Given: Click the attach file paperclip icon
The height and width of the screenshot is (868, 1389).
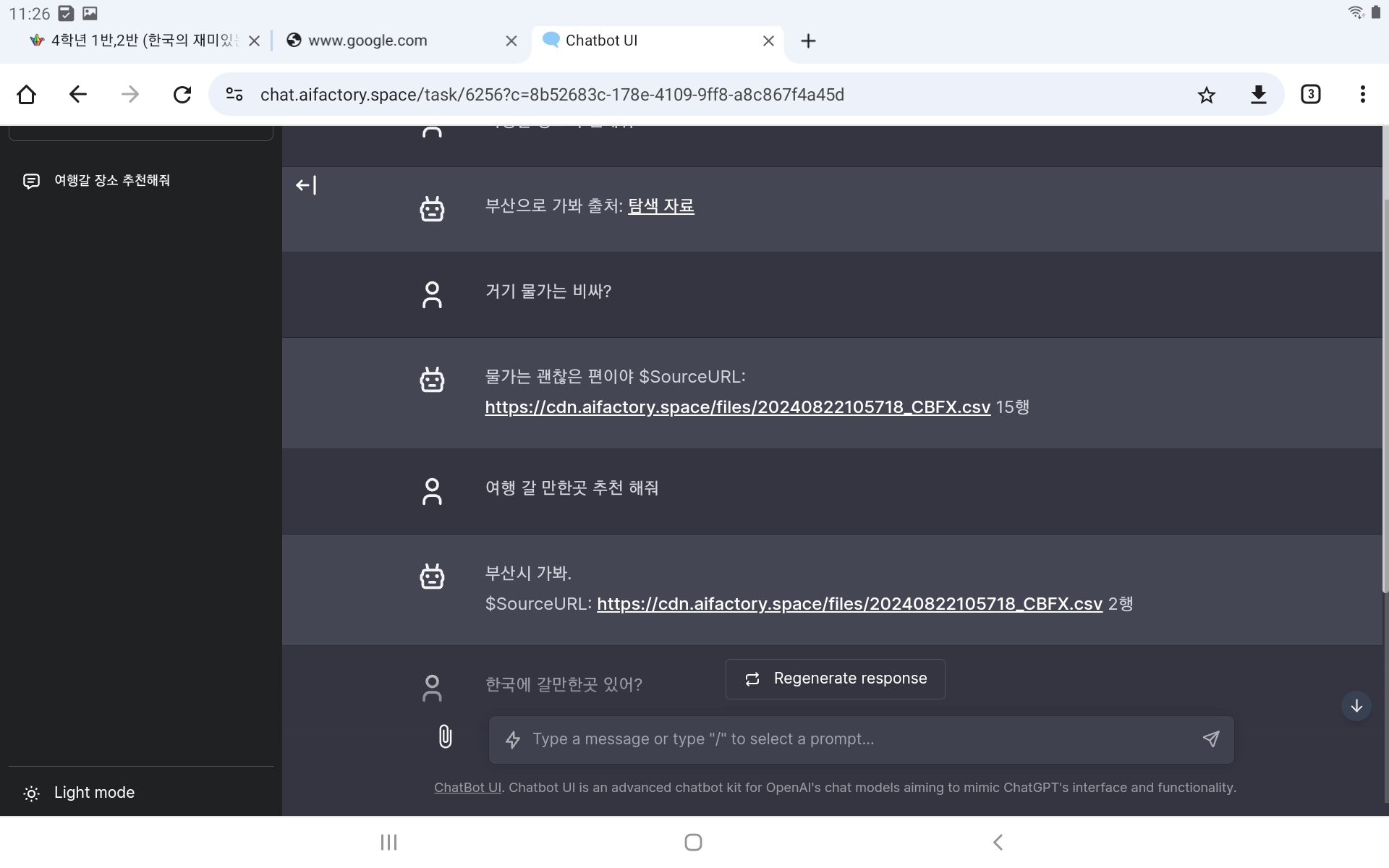Looking at the screenshot, I should pyautogui.click(x=445, y=737).
